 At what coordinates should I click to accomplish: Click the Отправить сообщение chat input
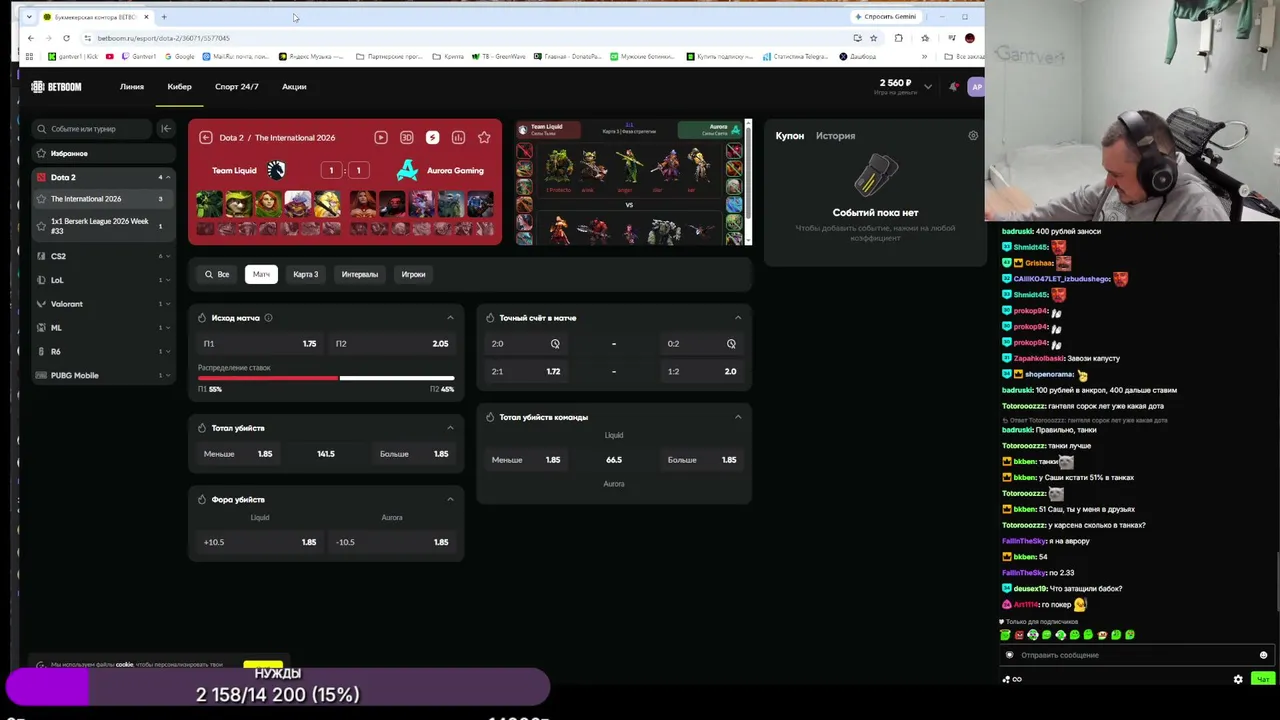tap(1135, 655)
